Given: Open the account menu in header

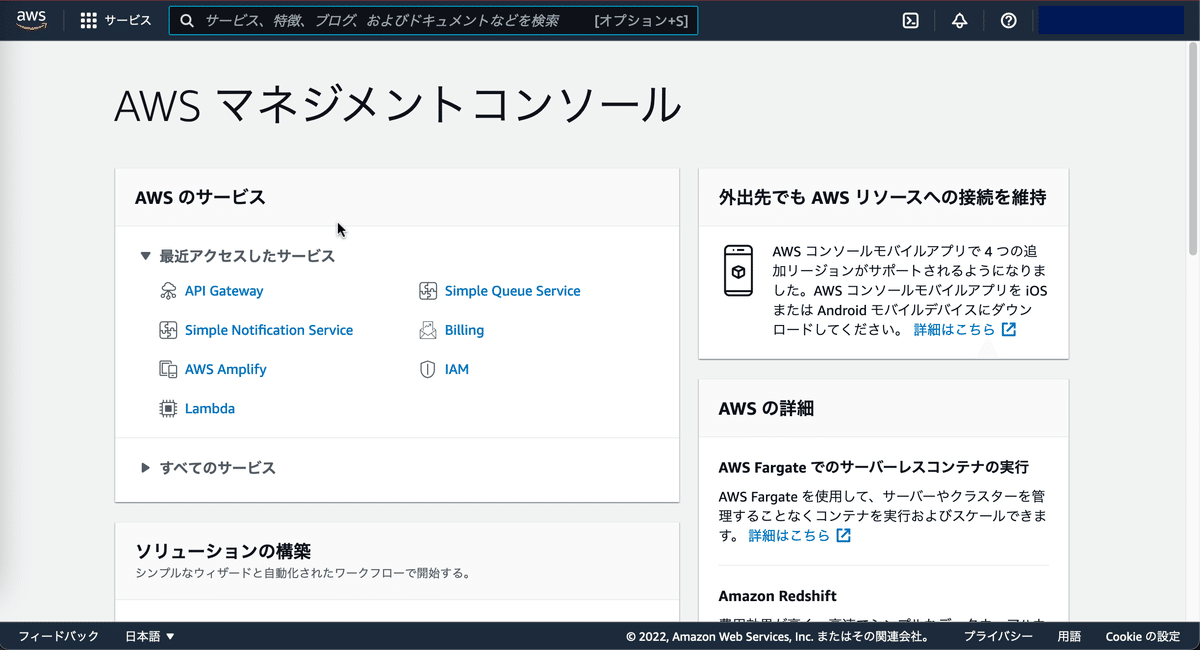Looking at the screenshot, I should coord(1111,20).
